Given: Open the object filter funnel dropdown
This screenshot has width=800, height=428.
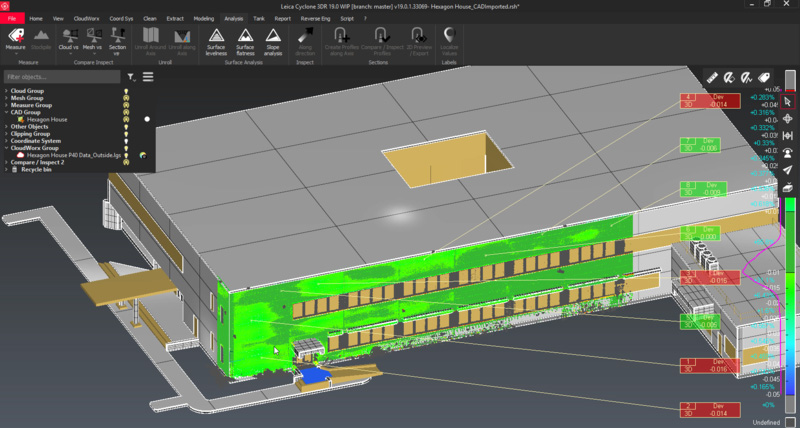Looking at the screenshot, I should [x=131, y=76].
